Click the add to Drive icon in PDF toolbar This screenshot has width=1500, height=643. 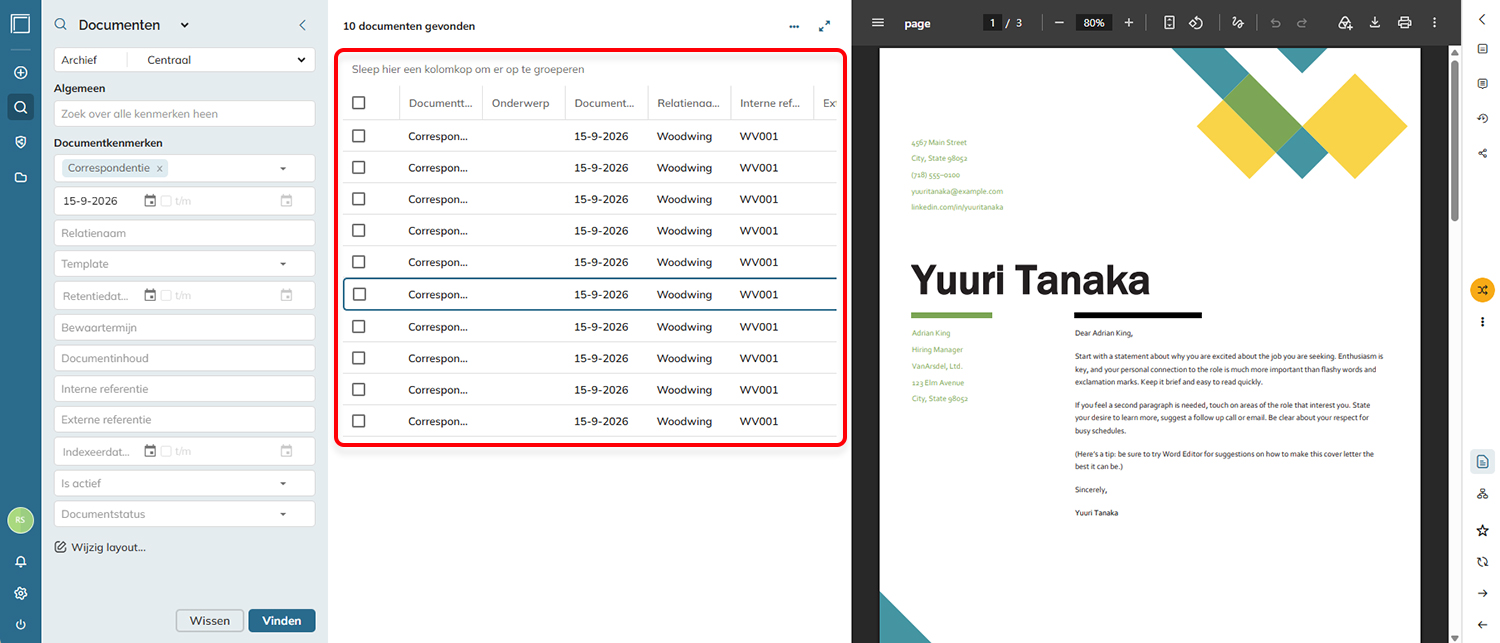pos(1345,23)
